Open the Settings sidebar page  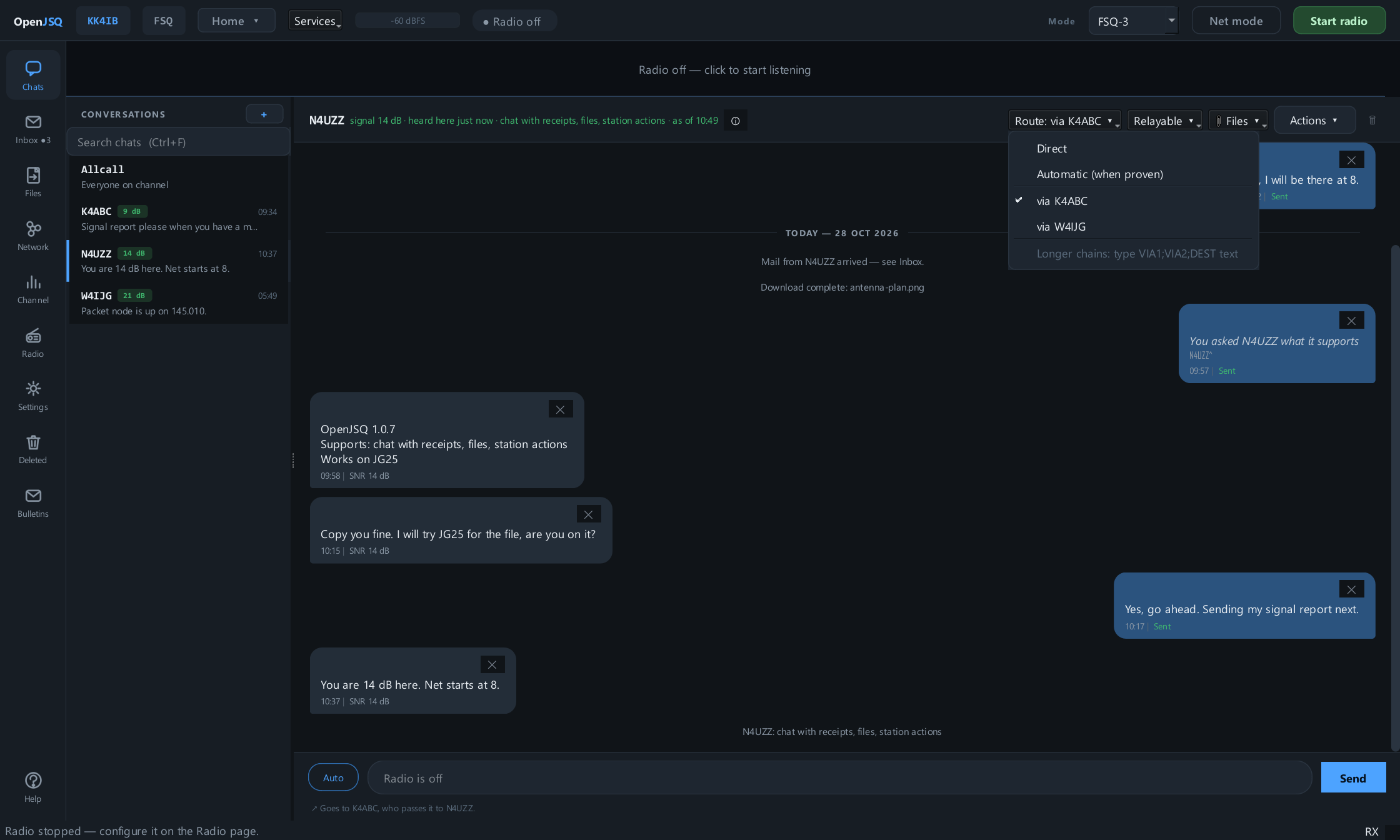click(x=33, y=396)
